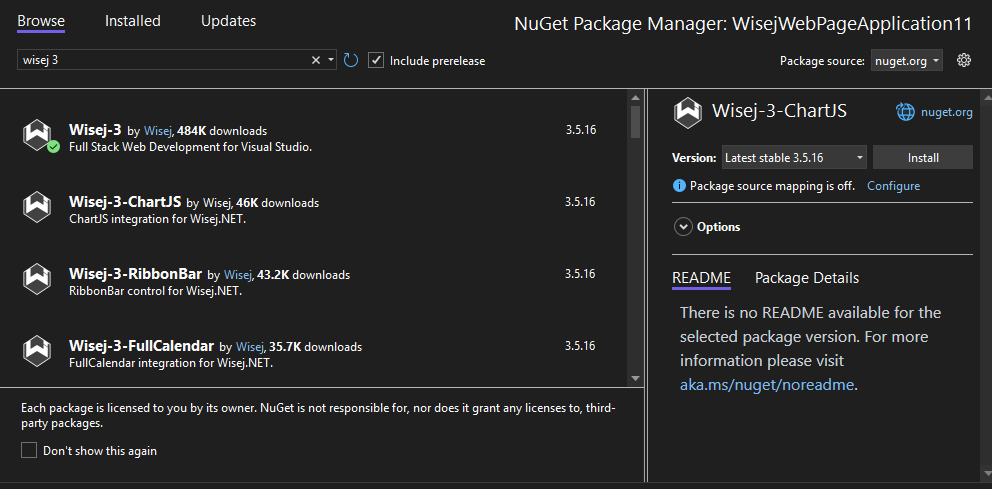Click 'RibbonBar control for Wisej.NET.' description

pos(155,292)
